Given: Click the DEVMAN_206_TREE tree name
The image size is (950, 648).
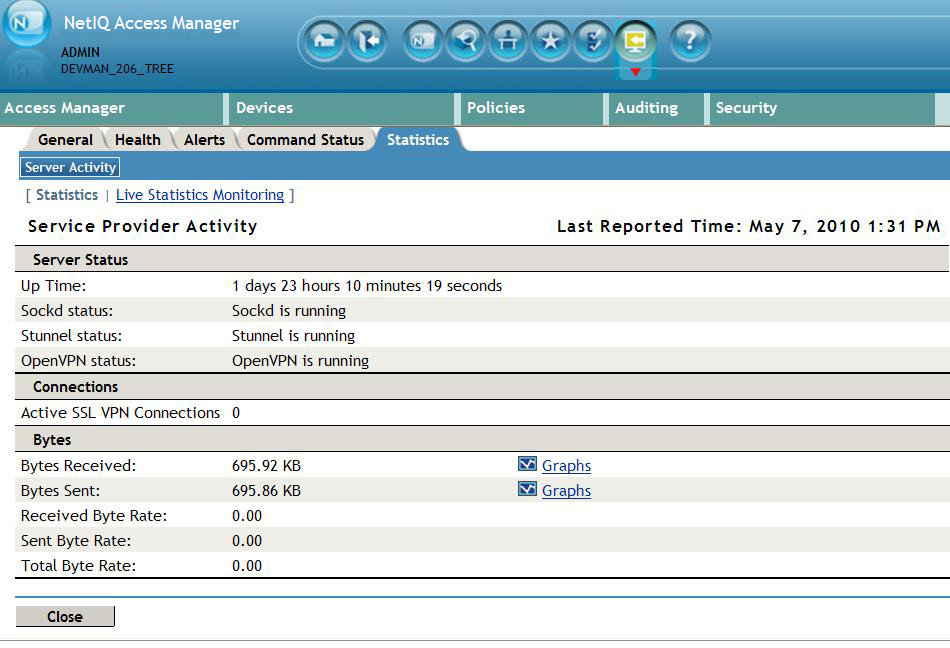Looking at the screenshot, I should point(117,69).
